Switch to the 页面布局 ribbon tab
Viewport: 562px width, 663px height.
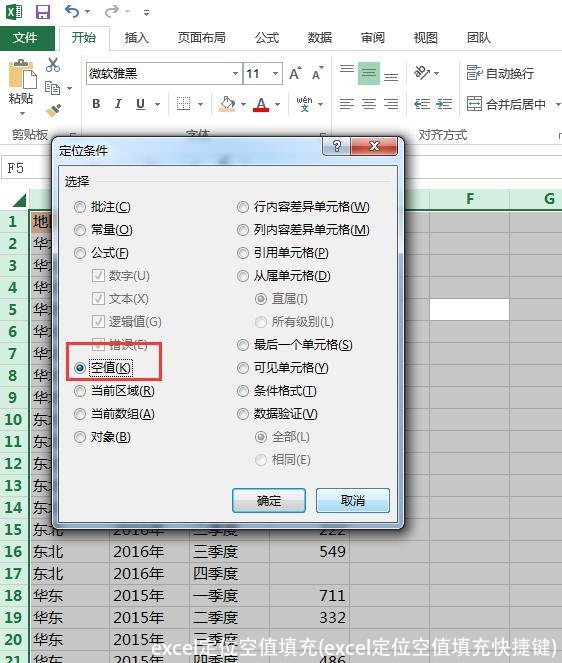pos(201,38)
